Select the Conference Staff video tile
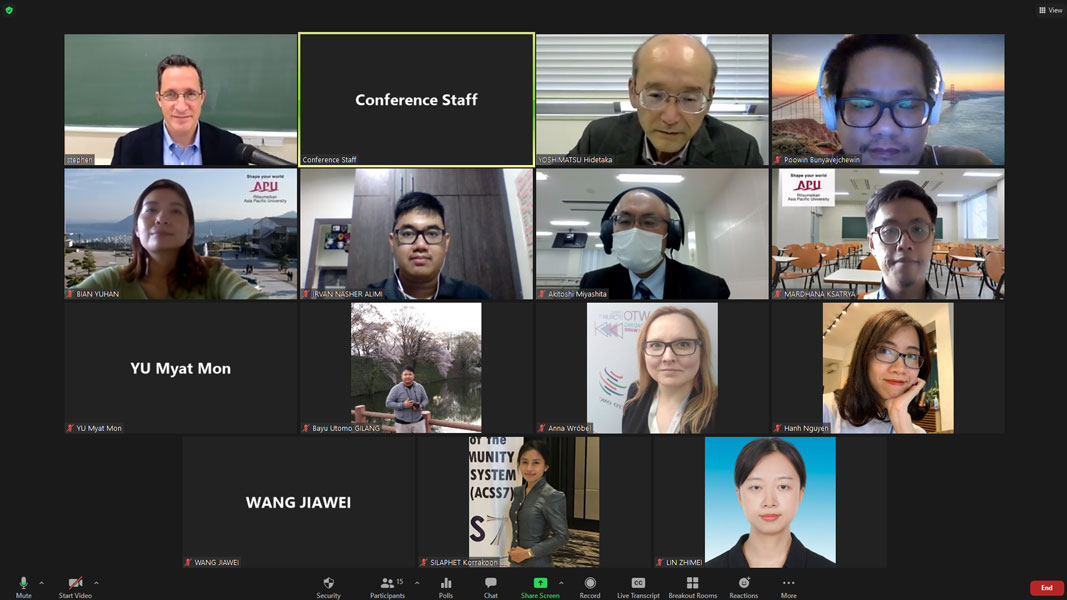Viewport: 1067px width, 600px height. 416,99
